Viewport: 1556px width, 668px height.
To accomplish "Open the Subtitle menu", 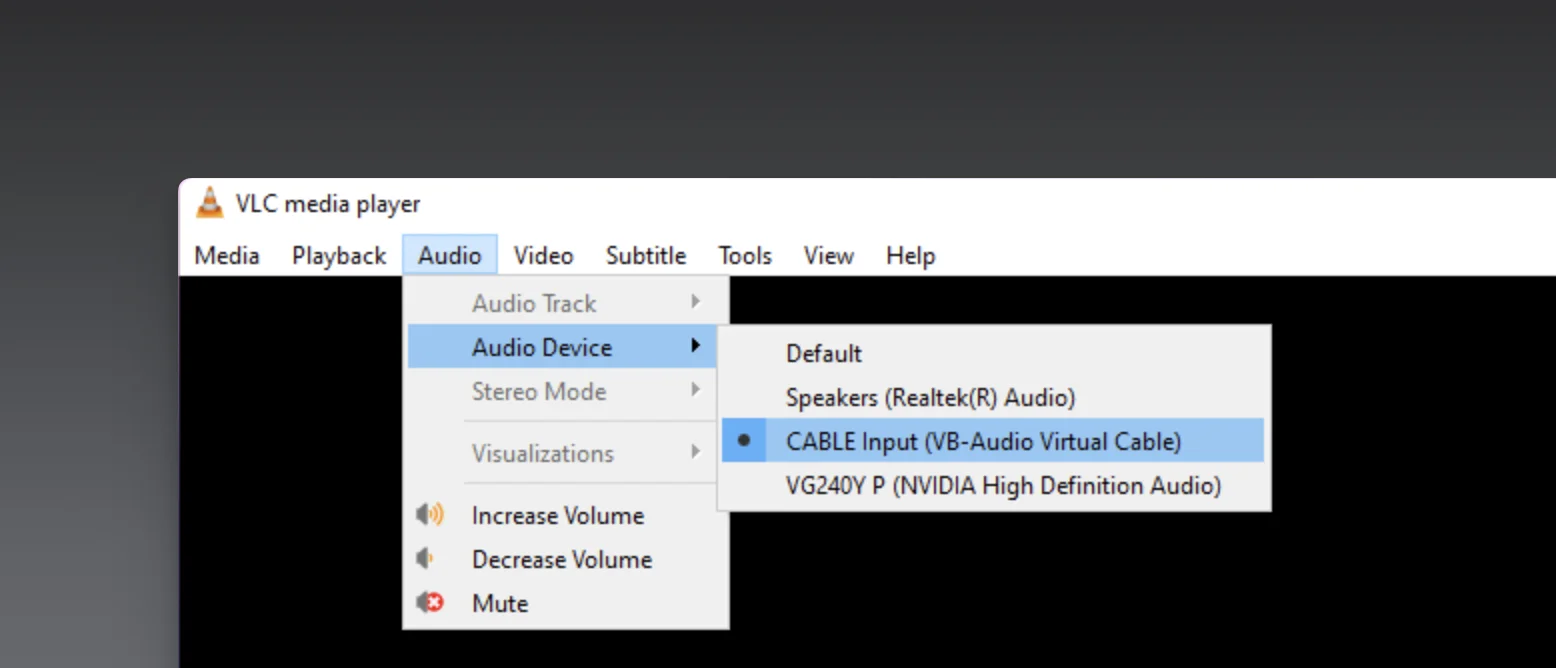I will click(646, 256).
